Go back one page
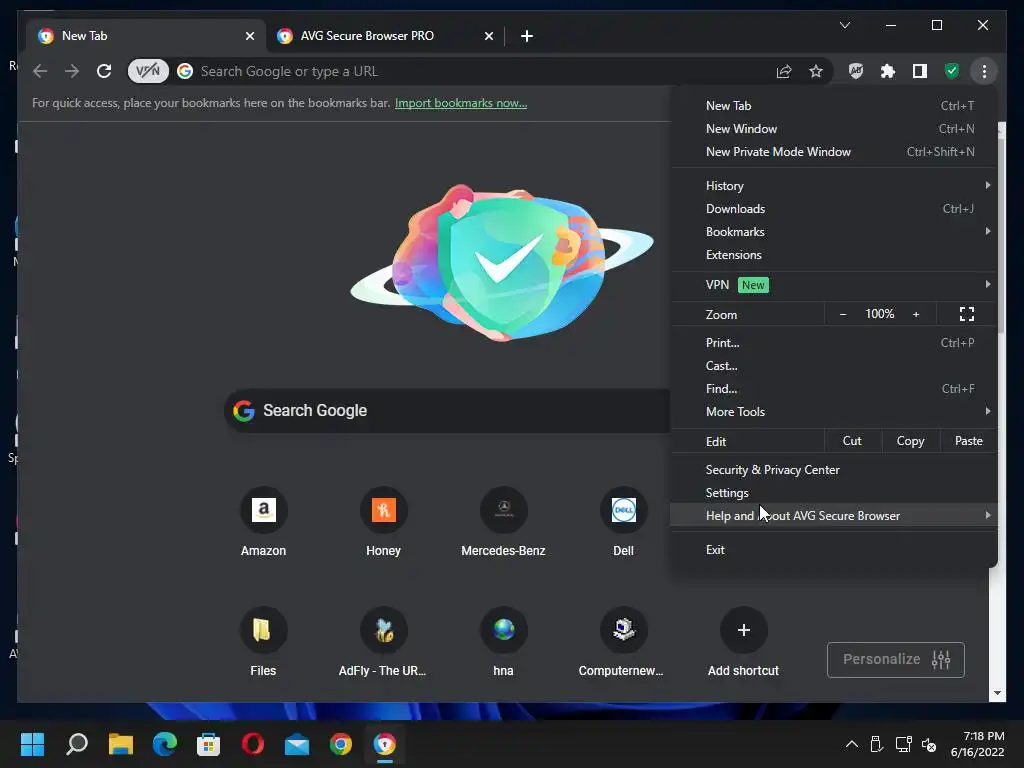Screen dimensions: 1024x768 [40, 71]
